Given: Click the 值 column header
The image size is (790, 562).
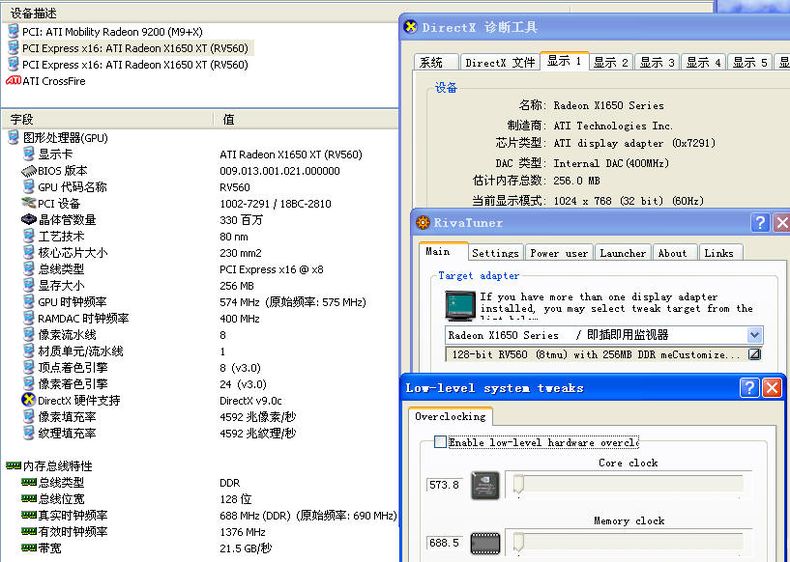Looking at the screenshot, I should (306, 119).
